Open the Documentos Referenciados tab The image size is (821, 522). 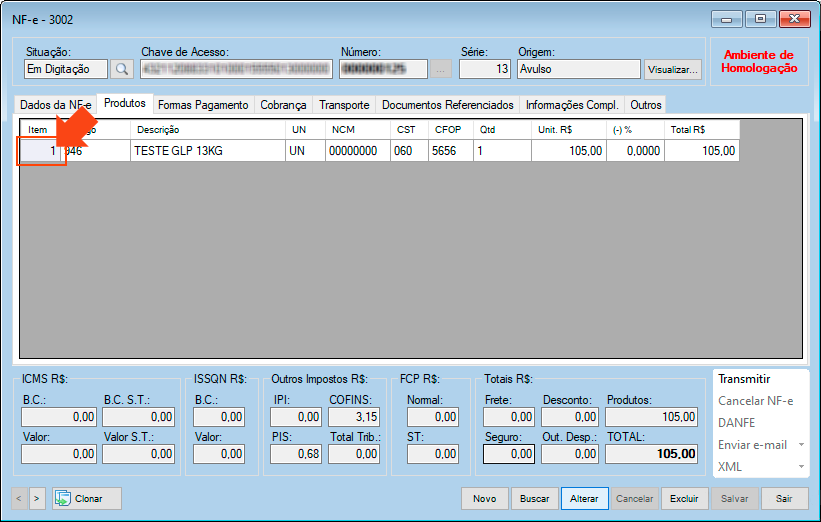(447, 105)
